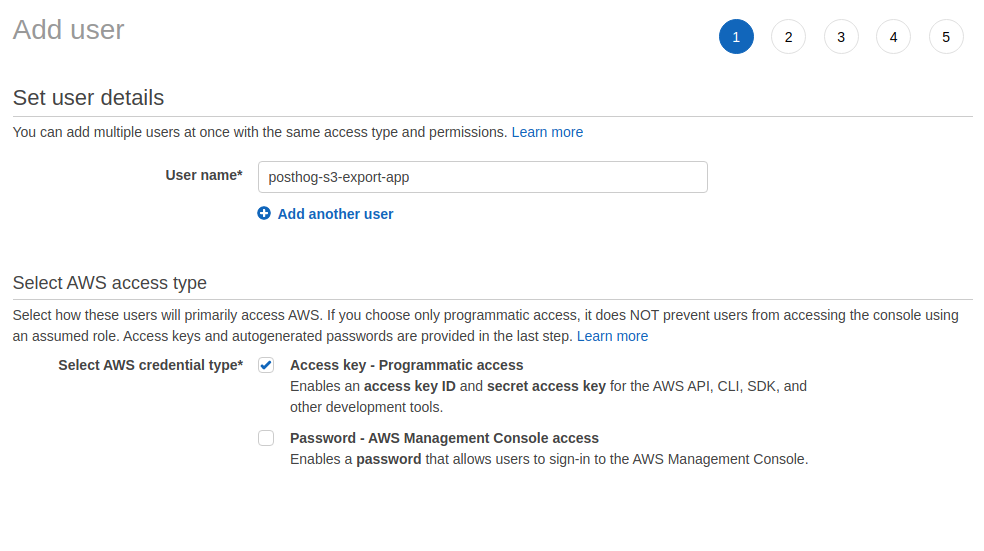984x551 pixels.
Task: Go to step 3 circle
Action: 841,37
